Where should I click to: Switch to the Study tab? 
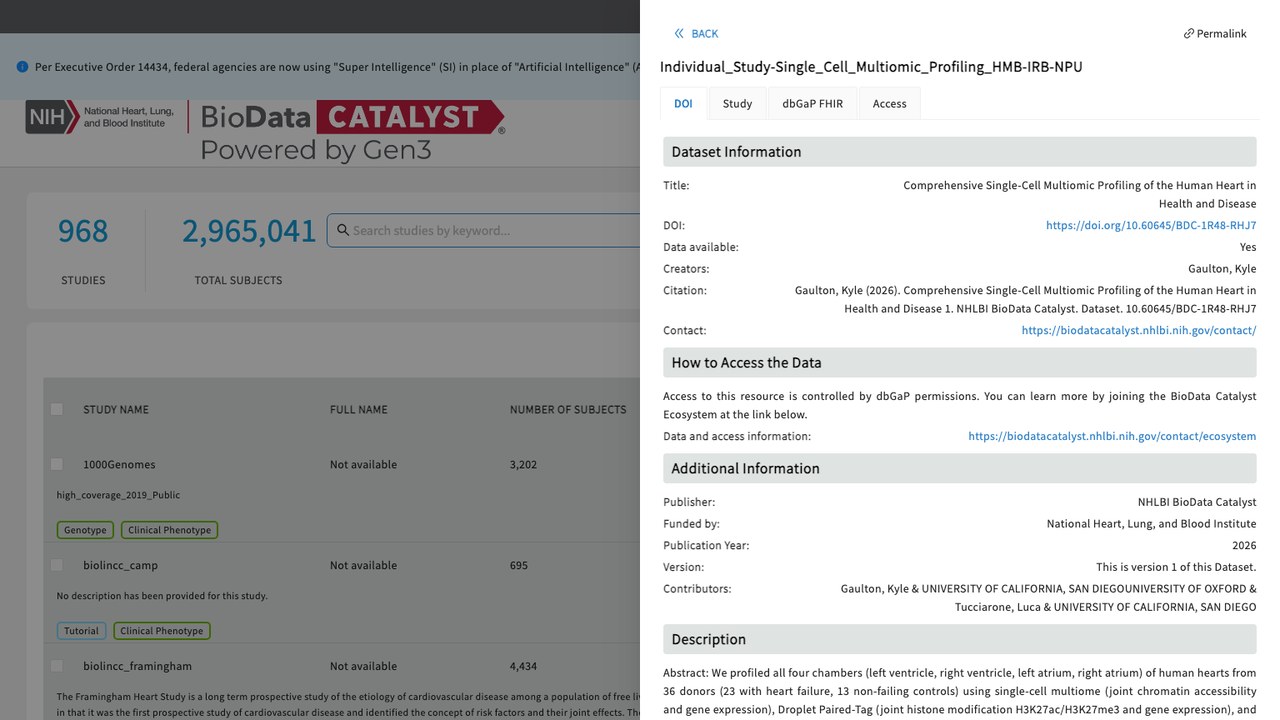pos(737,104)
